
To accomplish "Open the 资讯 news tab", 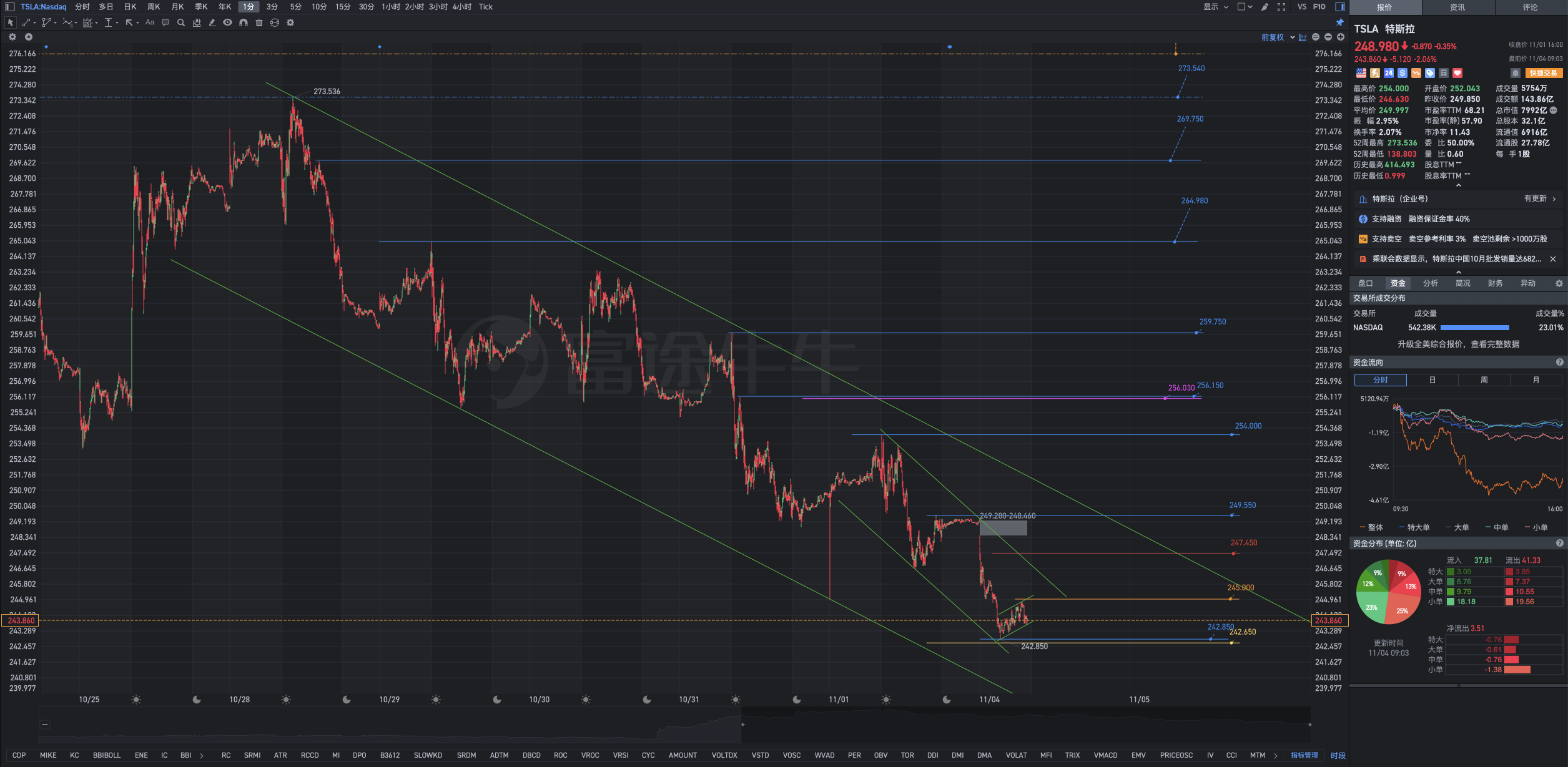I will click(x=1458, y=7).
